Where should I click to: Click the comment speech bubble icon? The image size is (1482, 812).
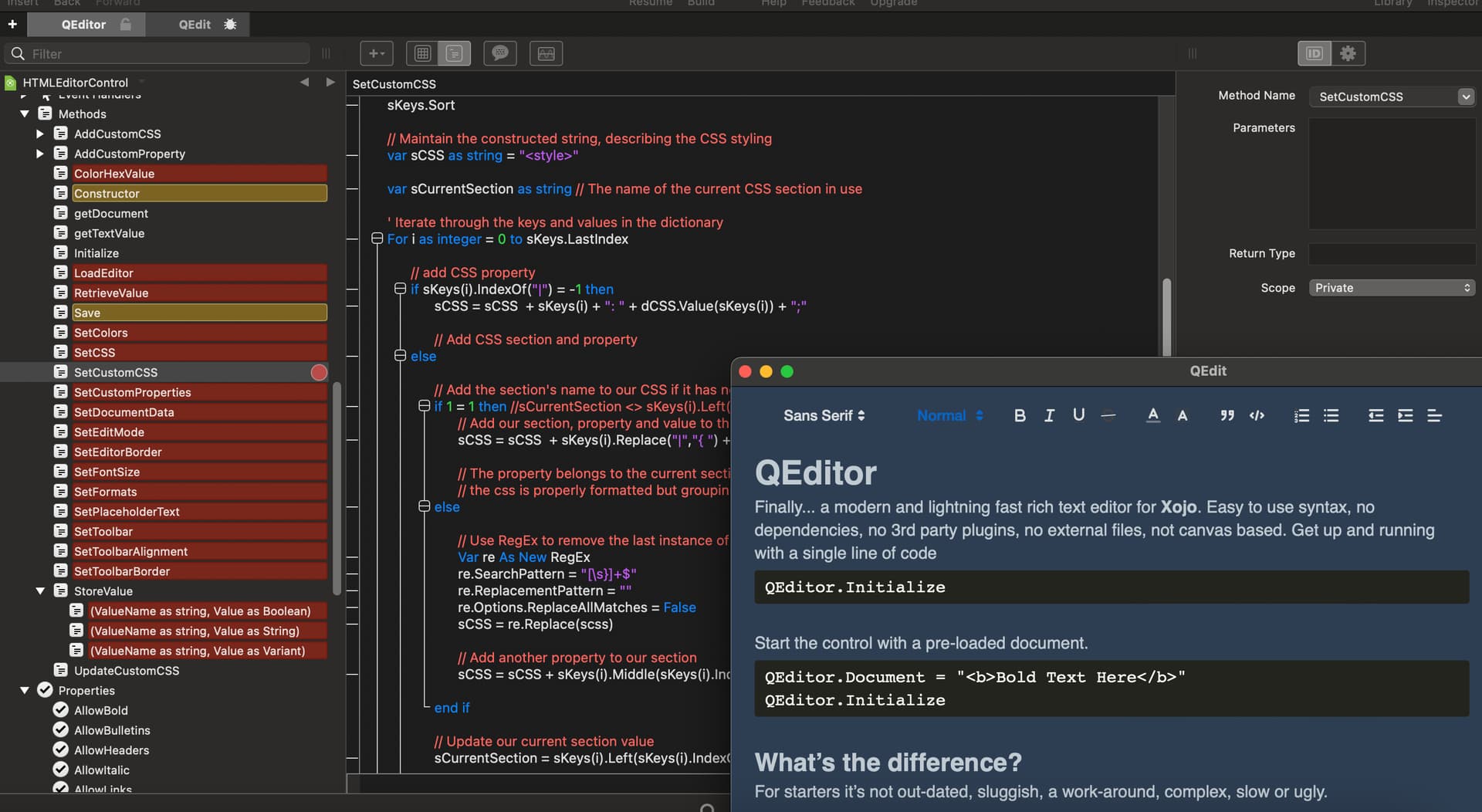[500, 53]
